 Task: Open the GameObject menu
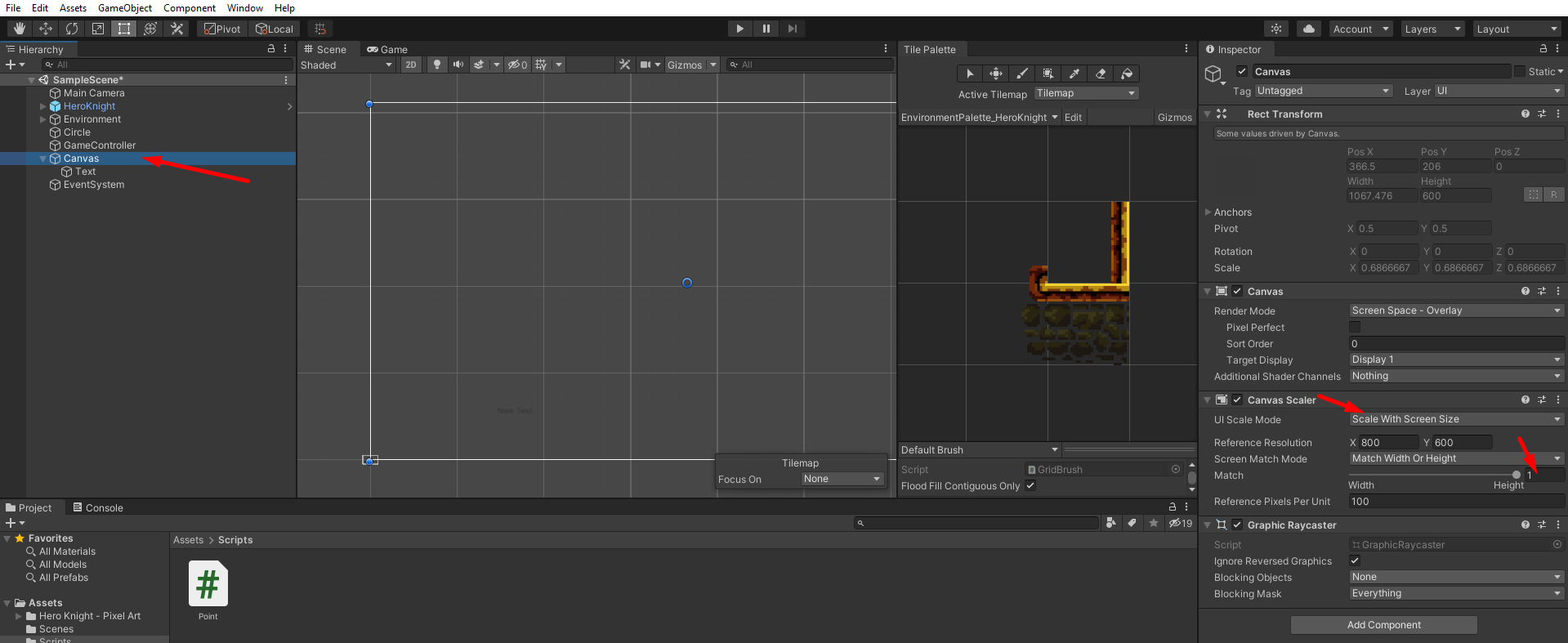pos(125,7)
